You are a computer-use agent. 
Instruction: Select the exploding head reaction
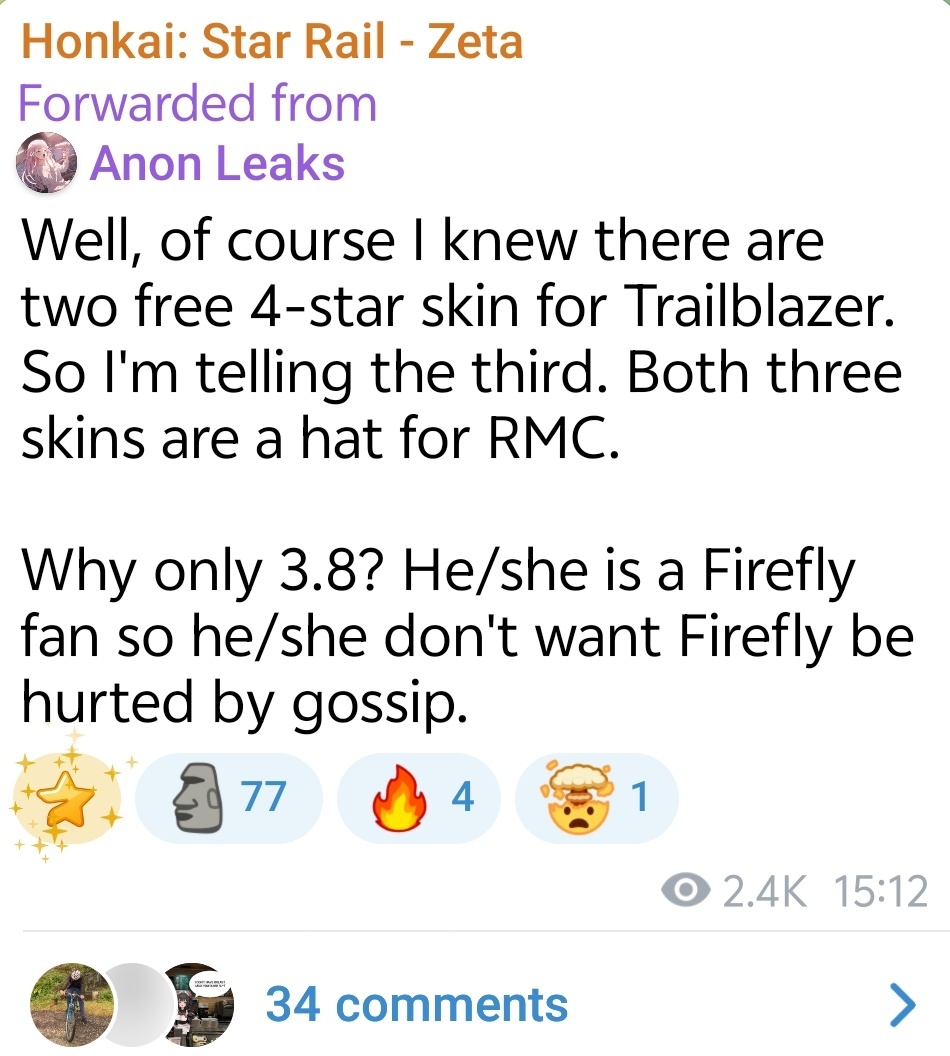[595, 797]
